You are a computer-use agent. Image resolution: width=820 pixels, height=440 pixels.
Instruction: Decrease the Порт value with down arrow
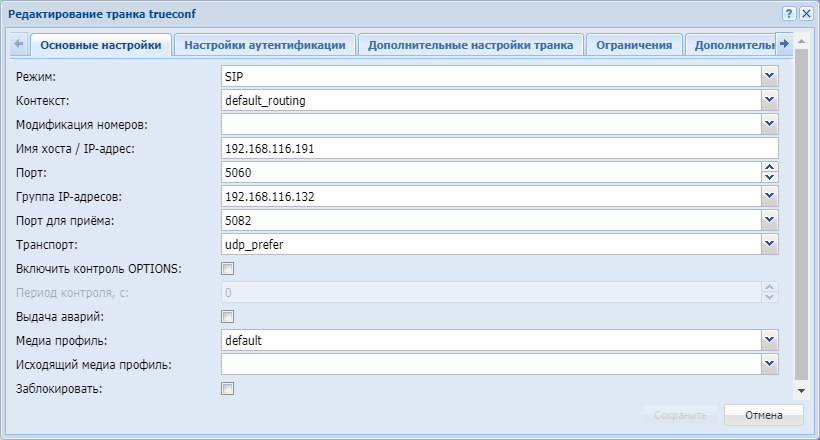(770, 177)
